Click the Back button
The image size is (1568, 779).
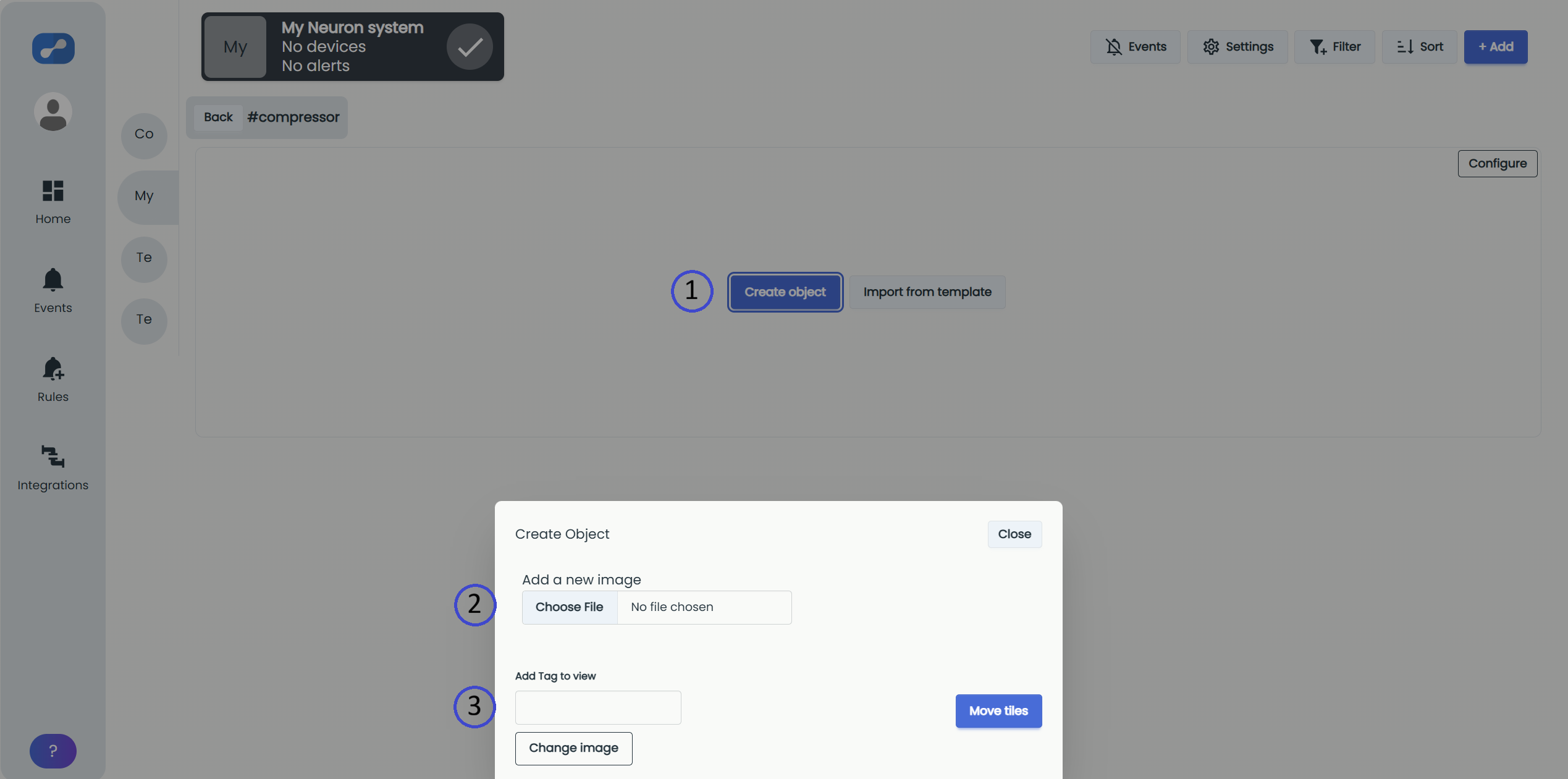[x=218, y=117]
